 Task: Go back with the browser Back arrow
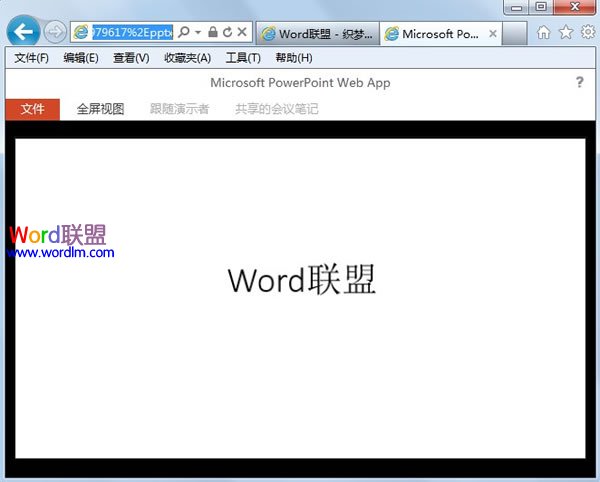click(23, 32)
